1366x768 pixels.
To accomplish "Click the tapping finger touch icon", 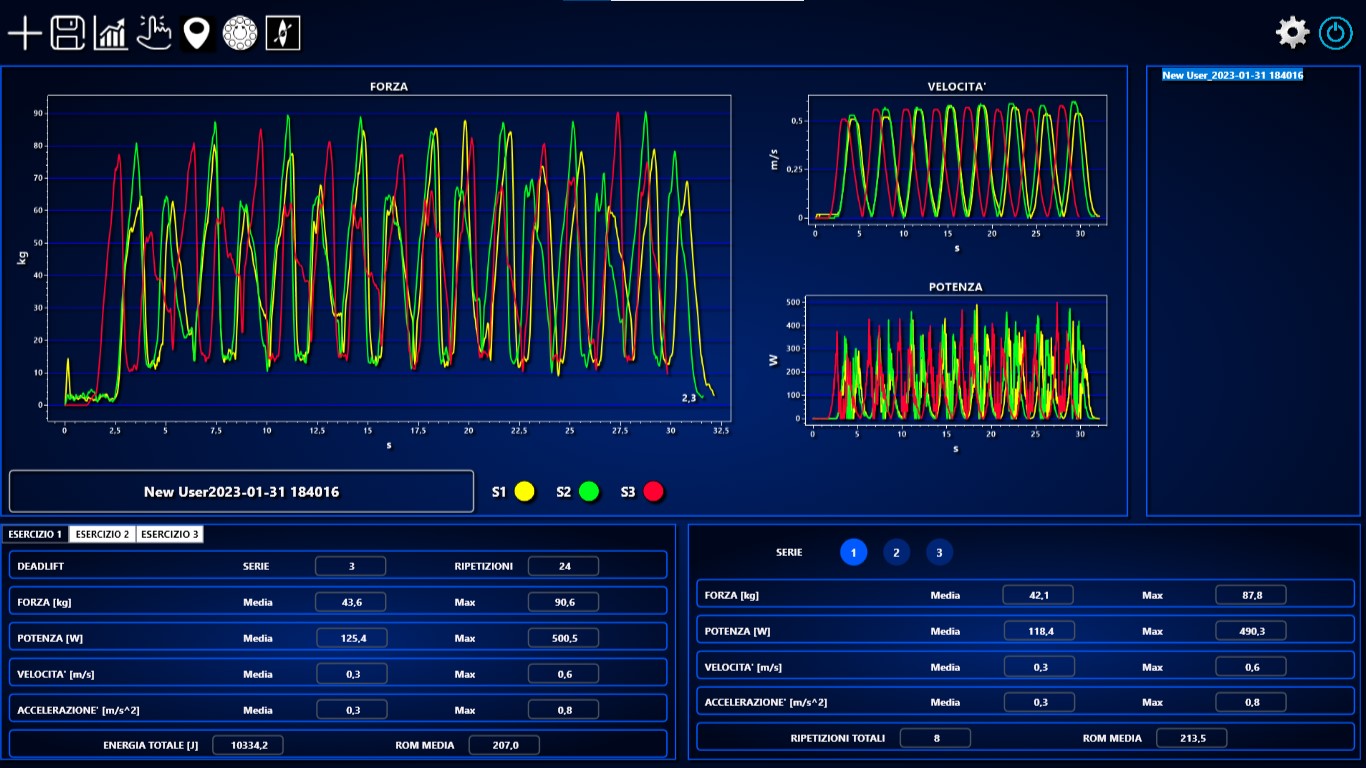I will pos(154,33).
